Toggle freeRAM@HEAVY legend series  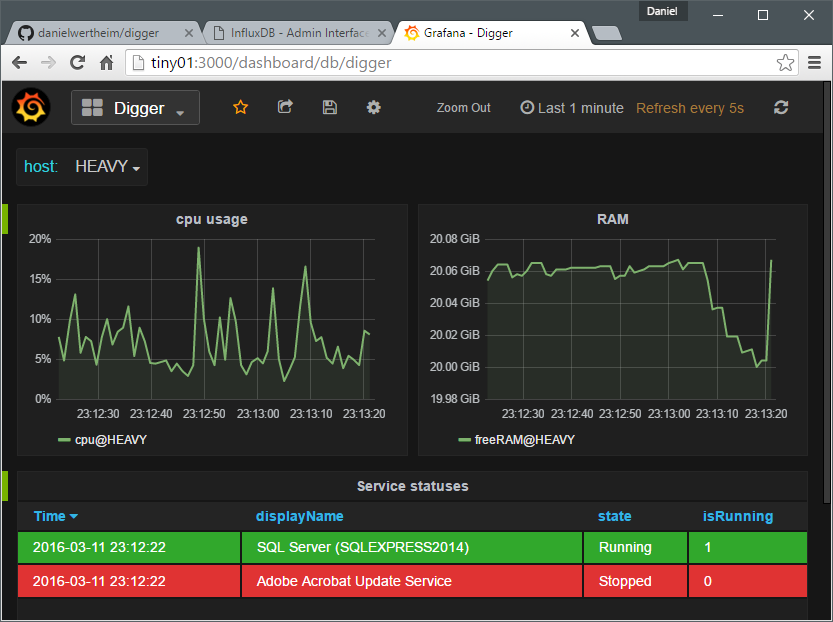(524, 440)
